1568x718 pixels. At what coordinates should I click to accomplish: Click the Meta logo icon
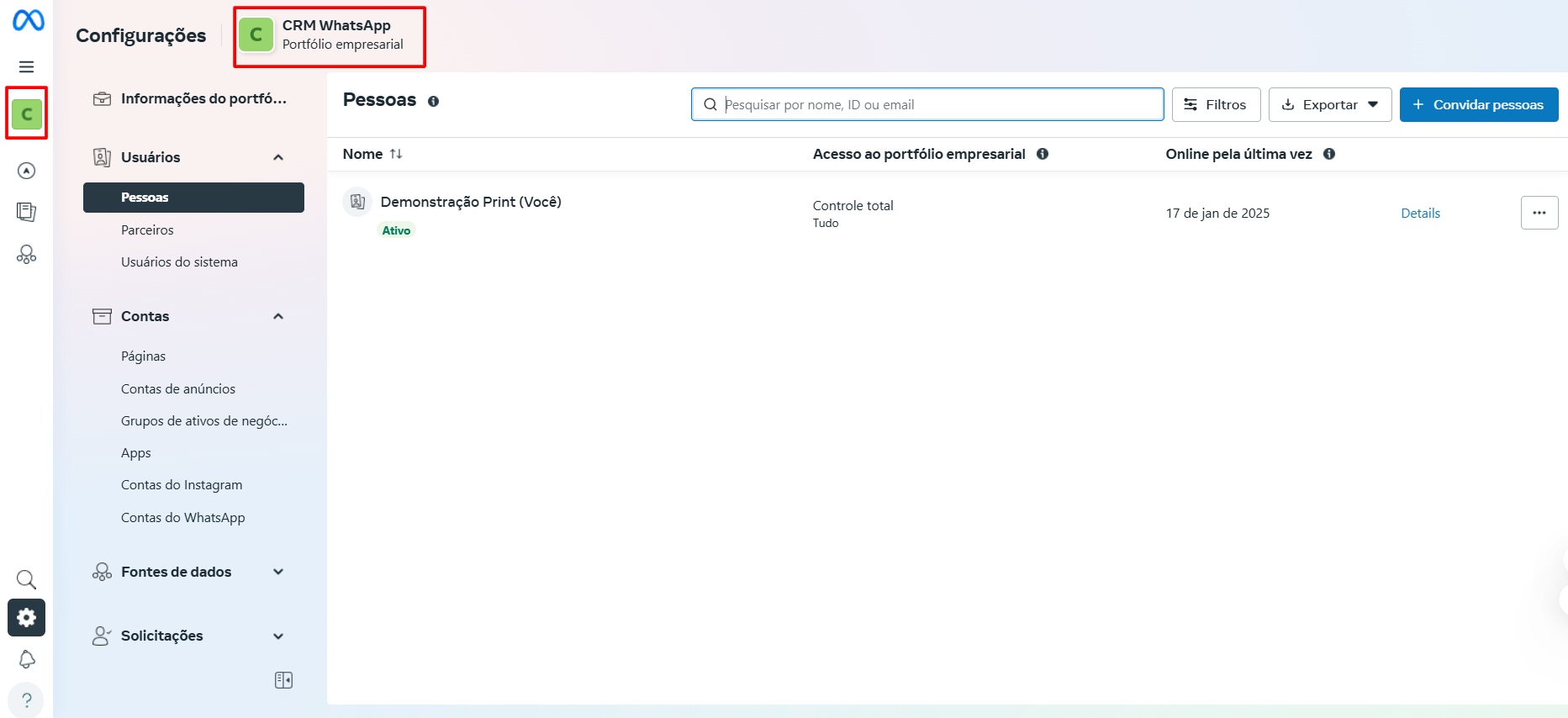[28, 20]
